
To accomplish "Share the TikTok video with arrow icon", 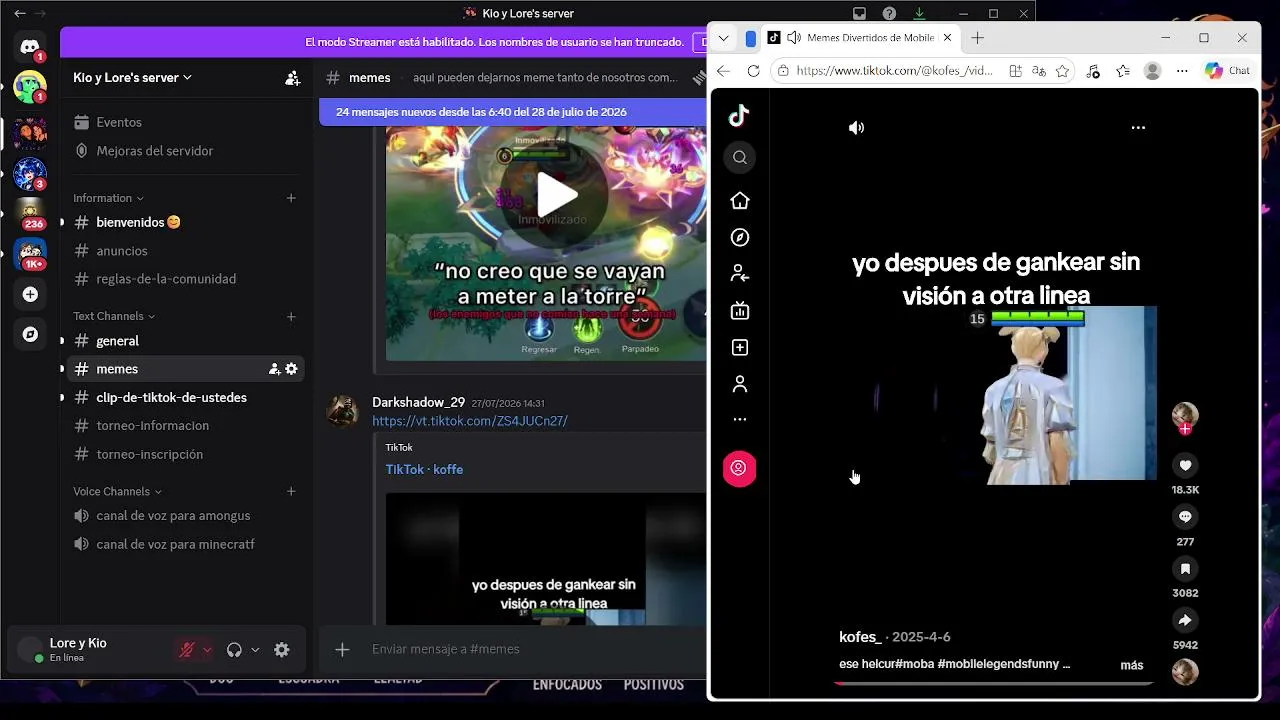I will [1185, 620].
